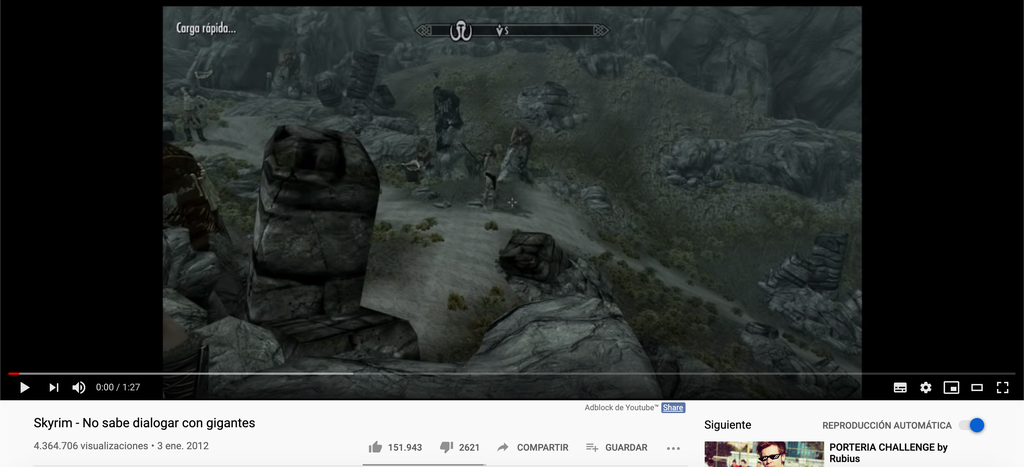Viewport: 1024px width, 467px height.
Task: Click the video title 'Skyrim - No sabe dialogar con gigantes'
Action: pos(144,423)
